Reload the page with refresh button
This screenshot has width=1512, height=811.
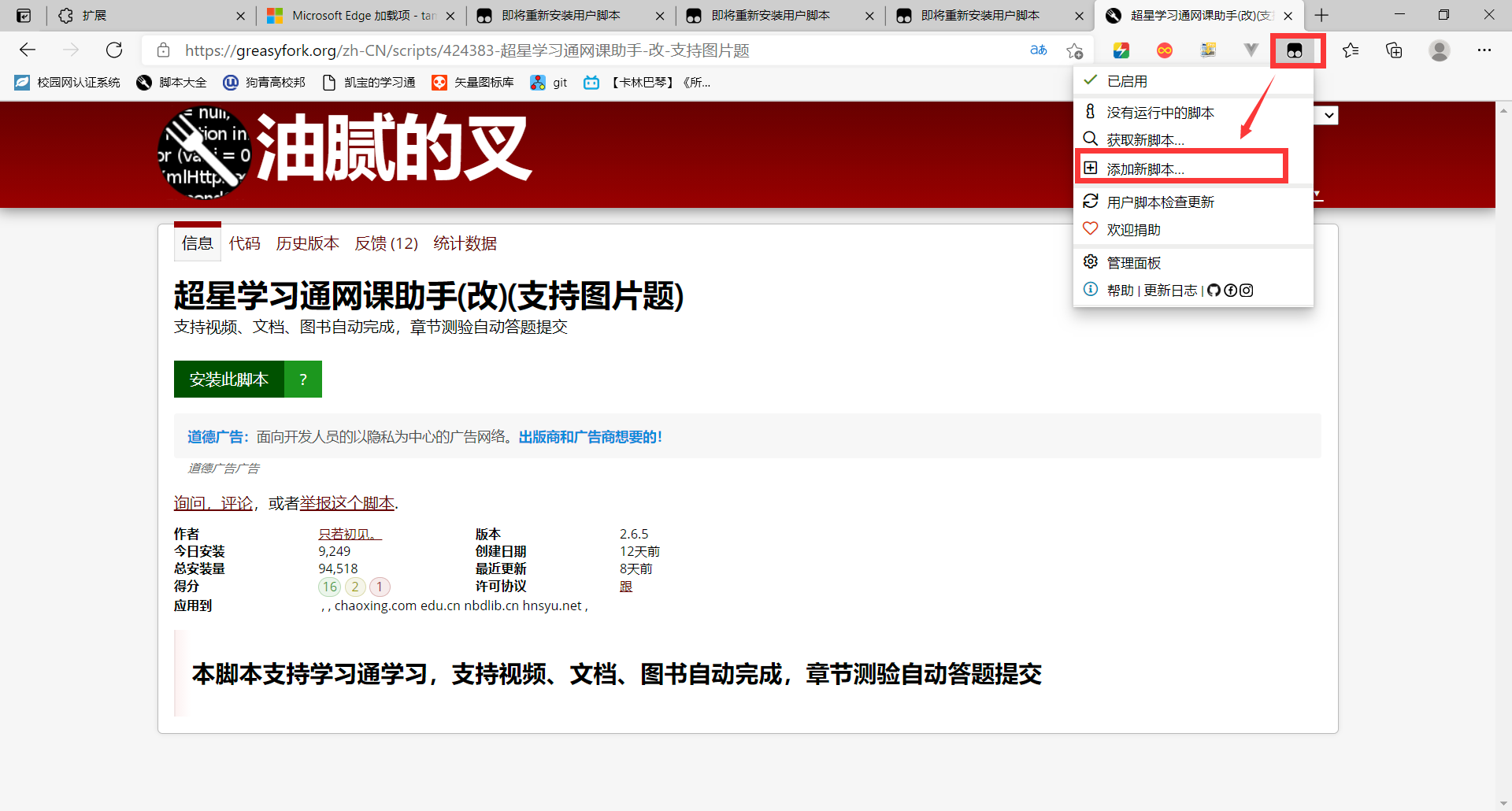tap(114, 50)
